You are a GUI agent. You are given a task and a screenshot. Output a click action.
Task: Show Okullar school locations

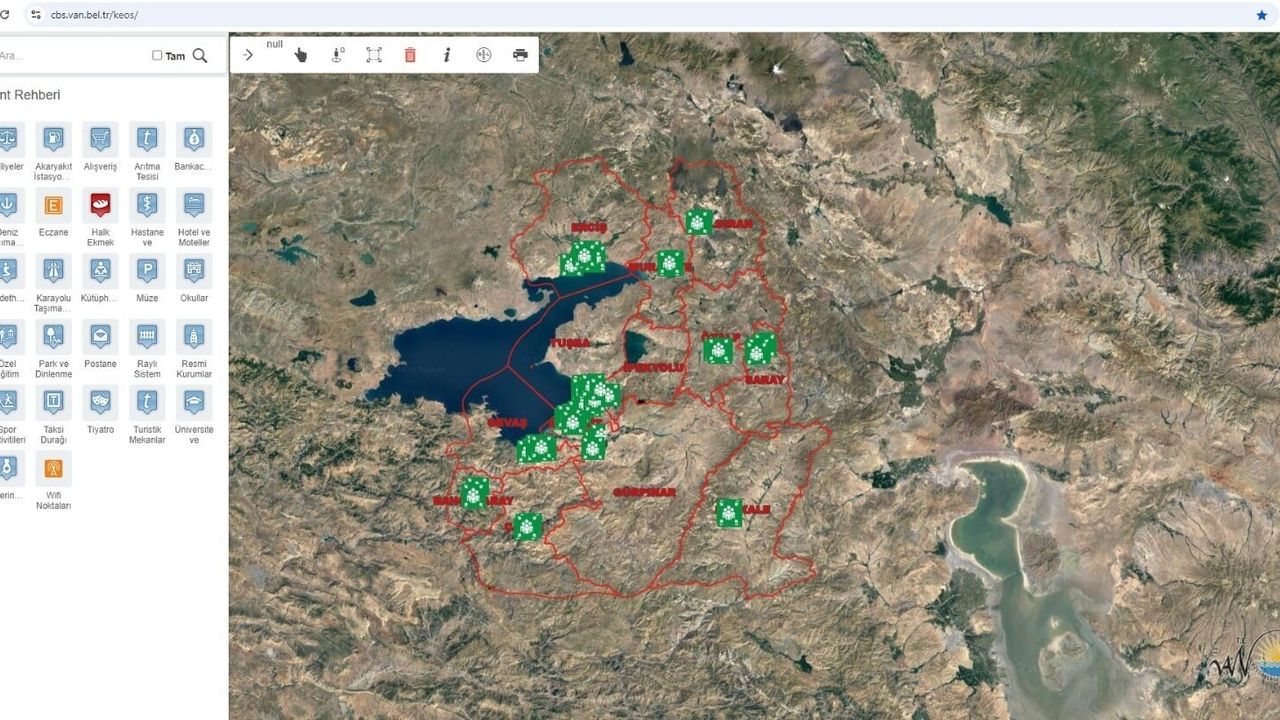(x=194, y=271)
